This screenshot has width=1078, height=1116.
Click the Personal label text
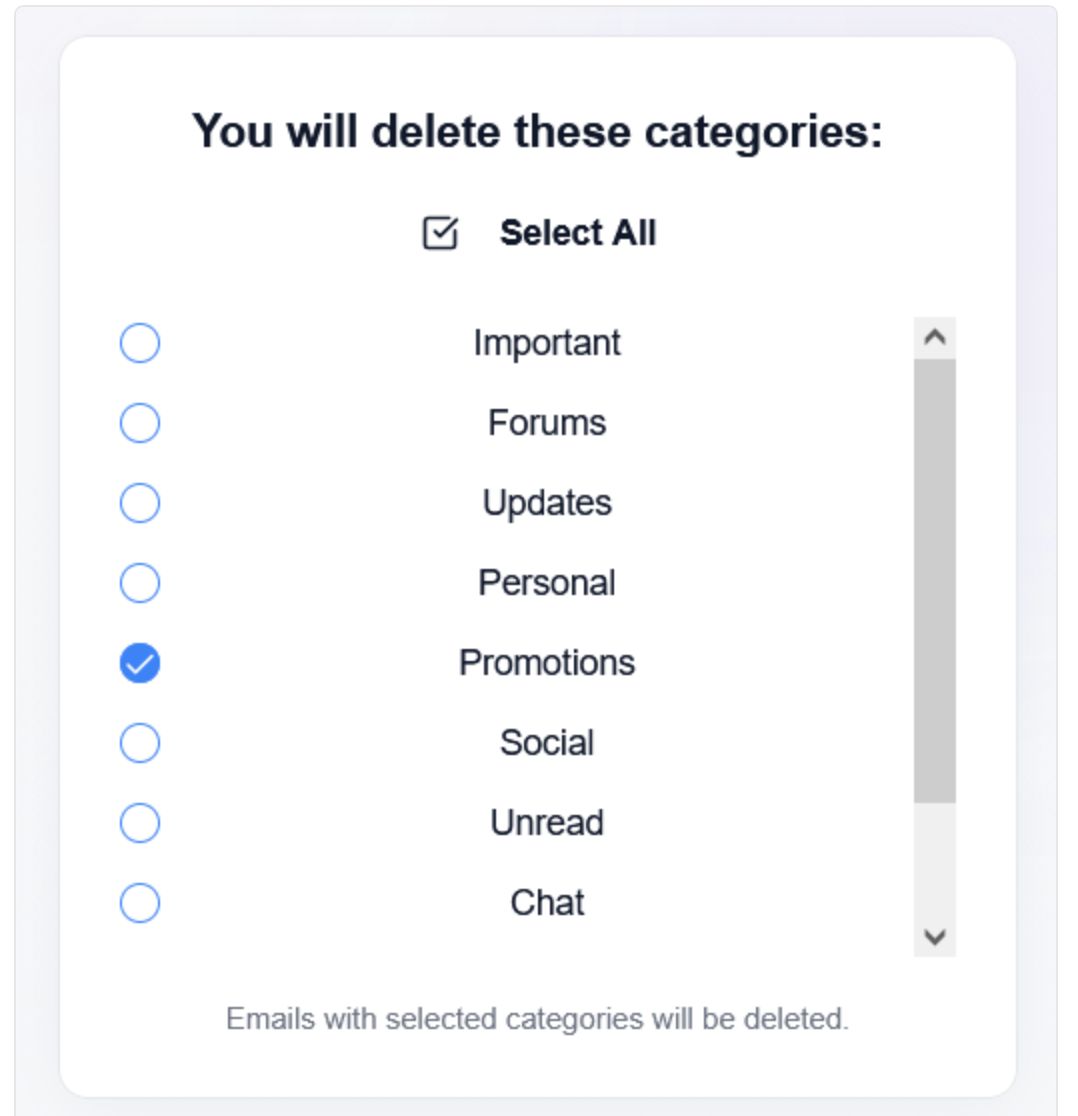coord(547,583)
